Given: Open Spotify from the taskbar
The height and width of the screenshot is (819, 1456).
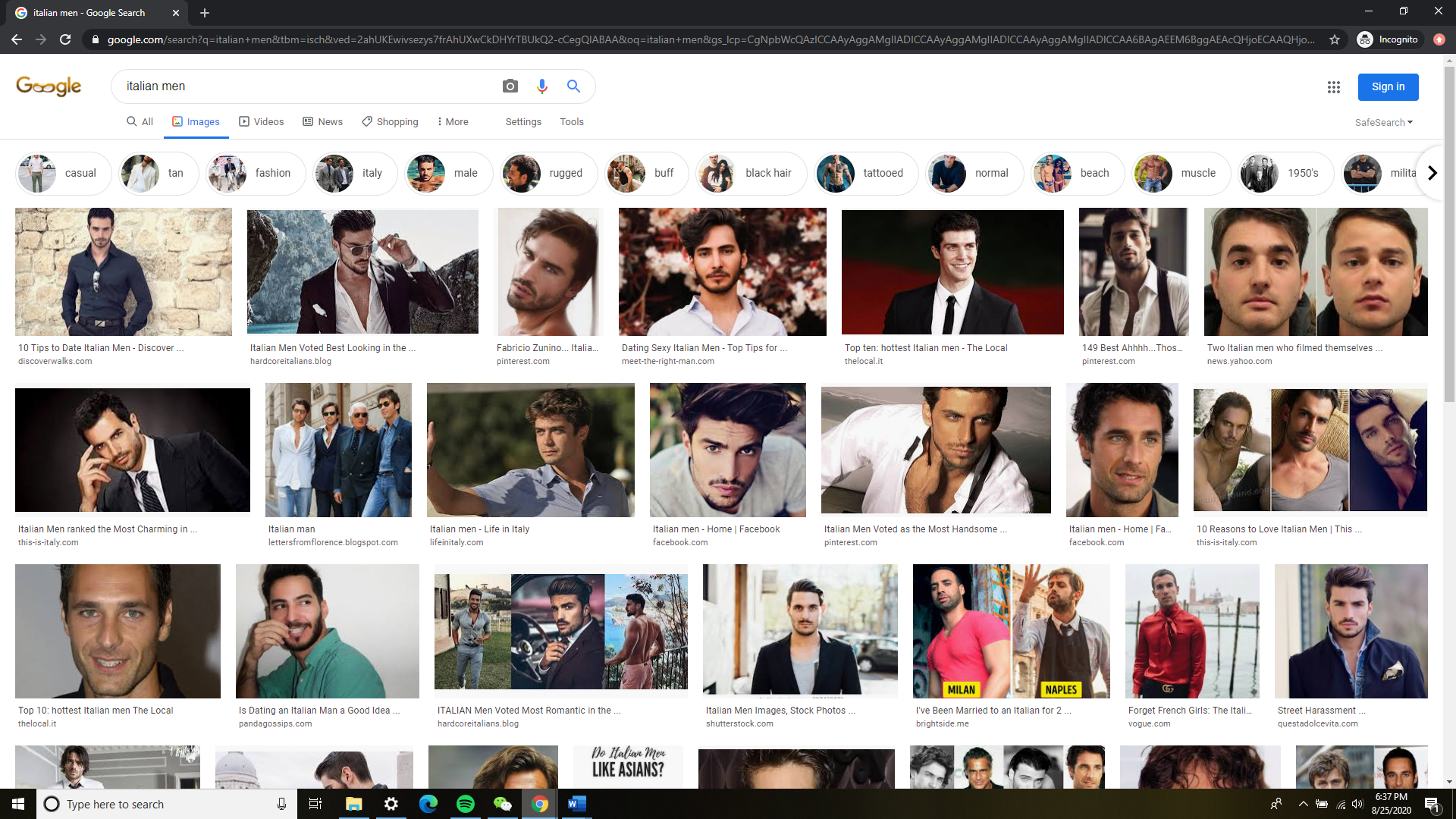Looking at the screenshot, I should tap(466, 804).
